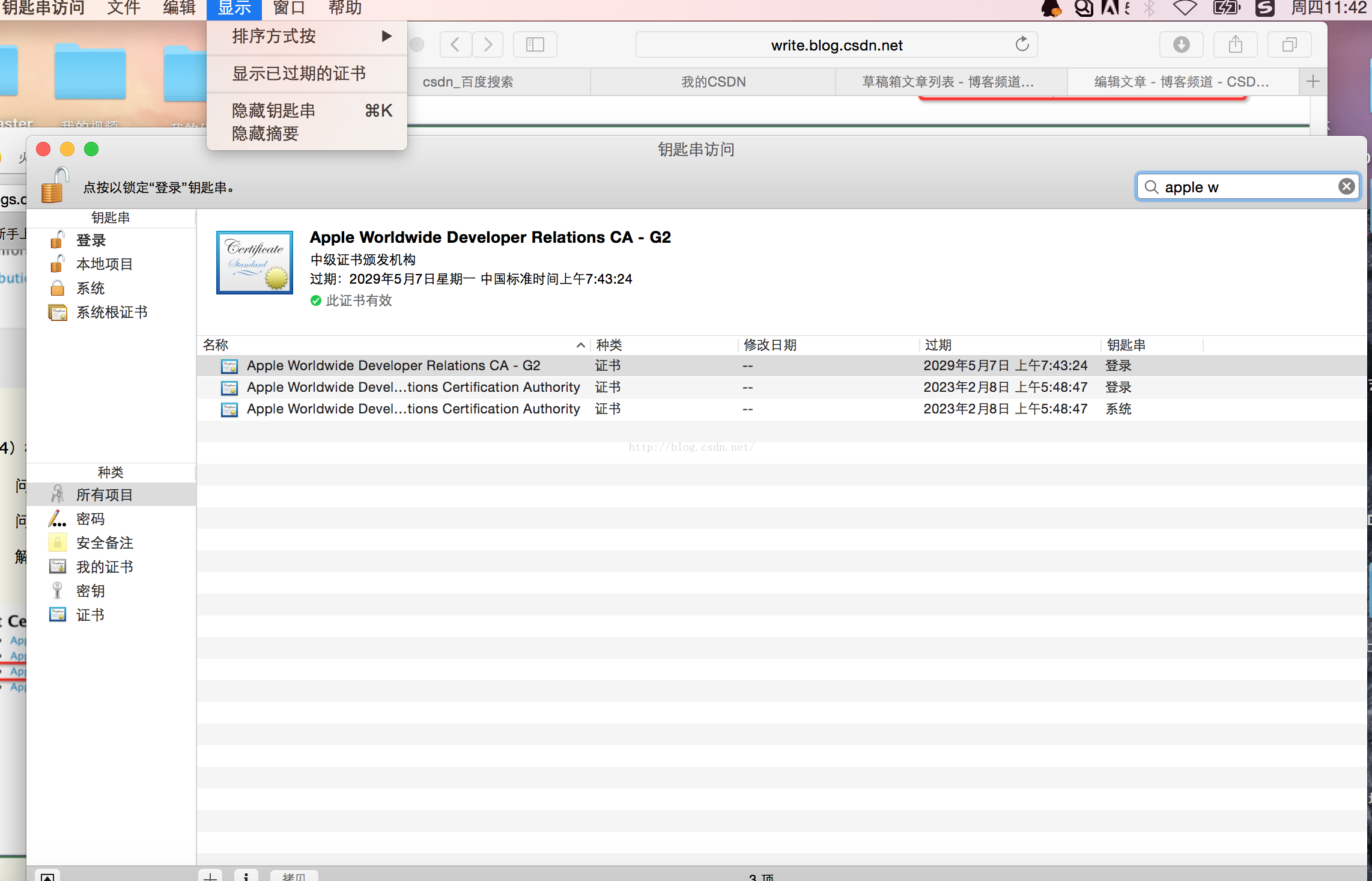Select the 系统根证书 keychain in the sidebar
Viewport: 1372px width, 881px height.
(111, 312)
